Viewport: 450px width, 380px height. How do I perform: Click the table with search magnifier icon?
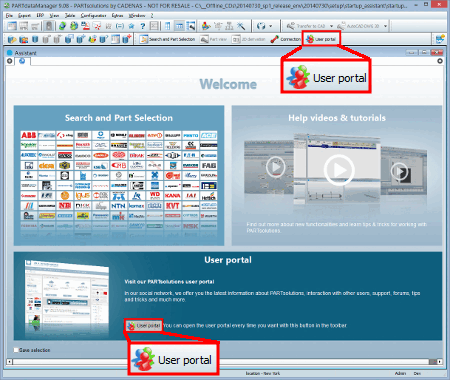coord(191,26)
